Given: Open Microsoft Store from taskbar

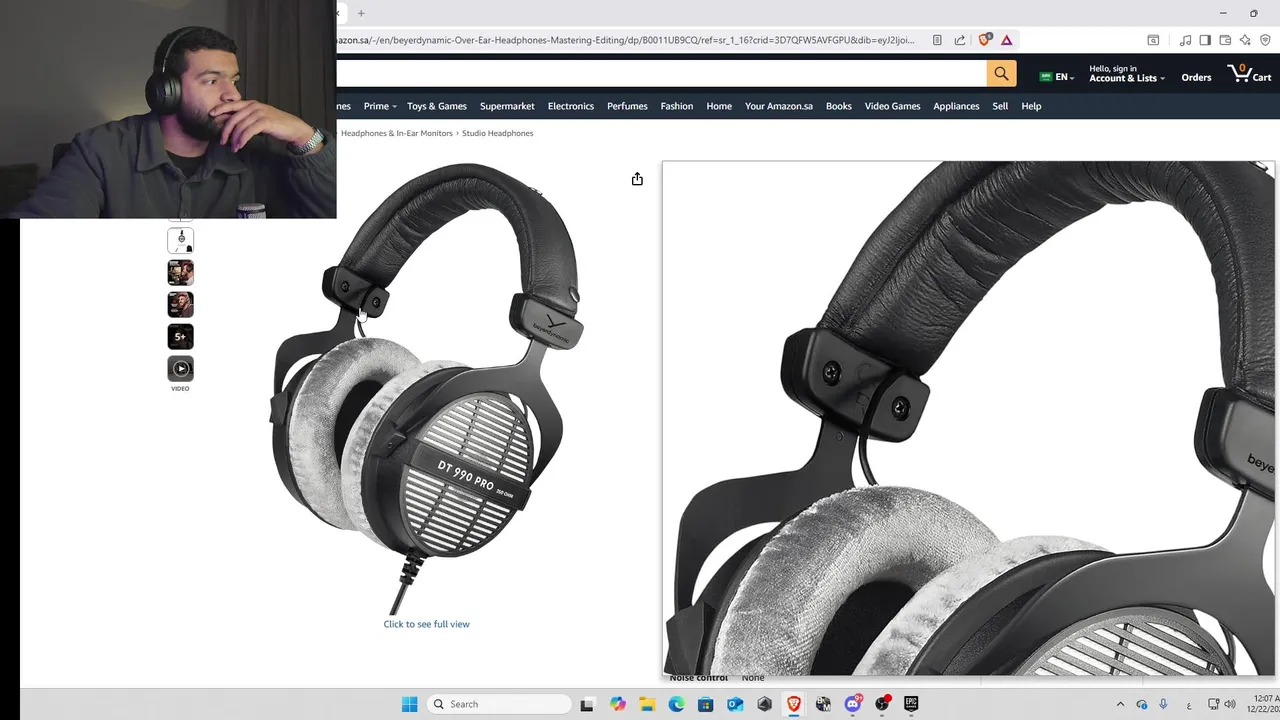Looking at the screenshot, I should point(705,704).
